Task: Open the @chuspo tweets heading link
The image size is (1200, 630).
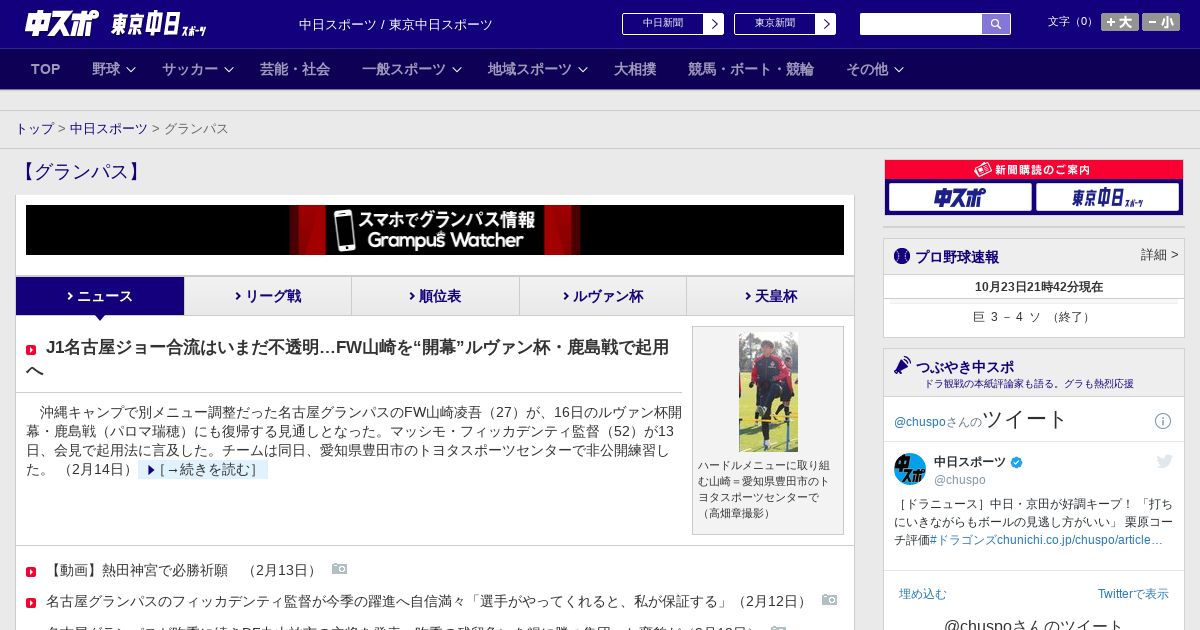Action: (x=981, y=420)
